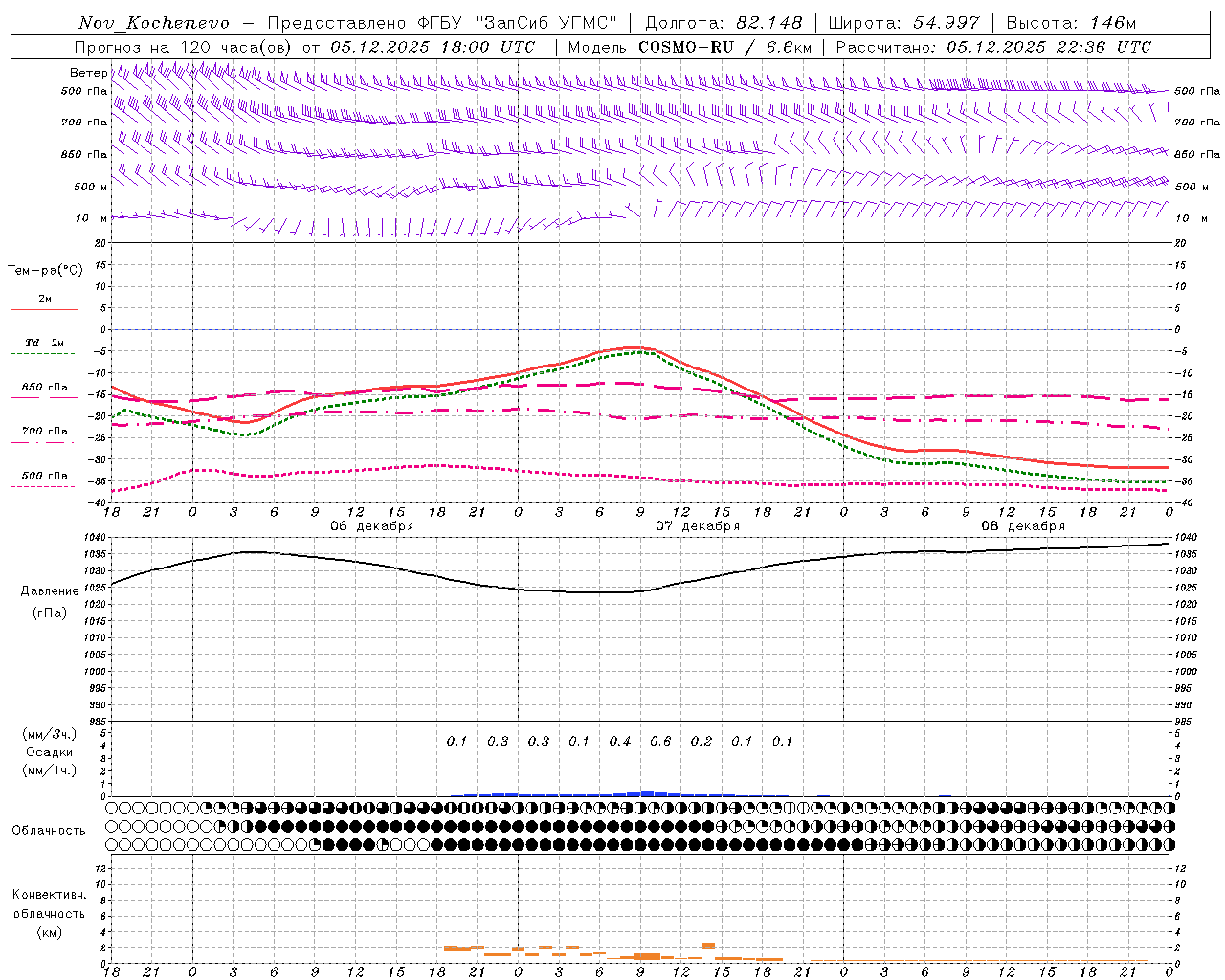
Task: Select 'Рассчитано: 05.12.2025 22:36 UTC' text
Action: coord(993,47)
